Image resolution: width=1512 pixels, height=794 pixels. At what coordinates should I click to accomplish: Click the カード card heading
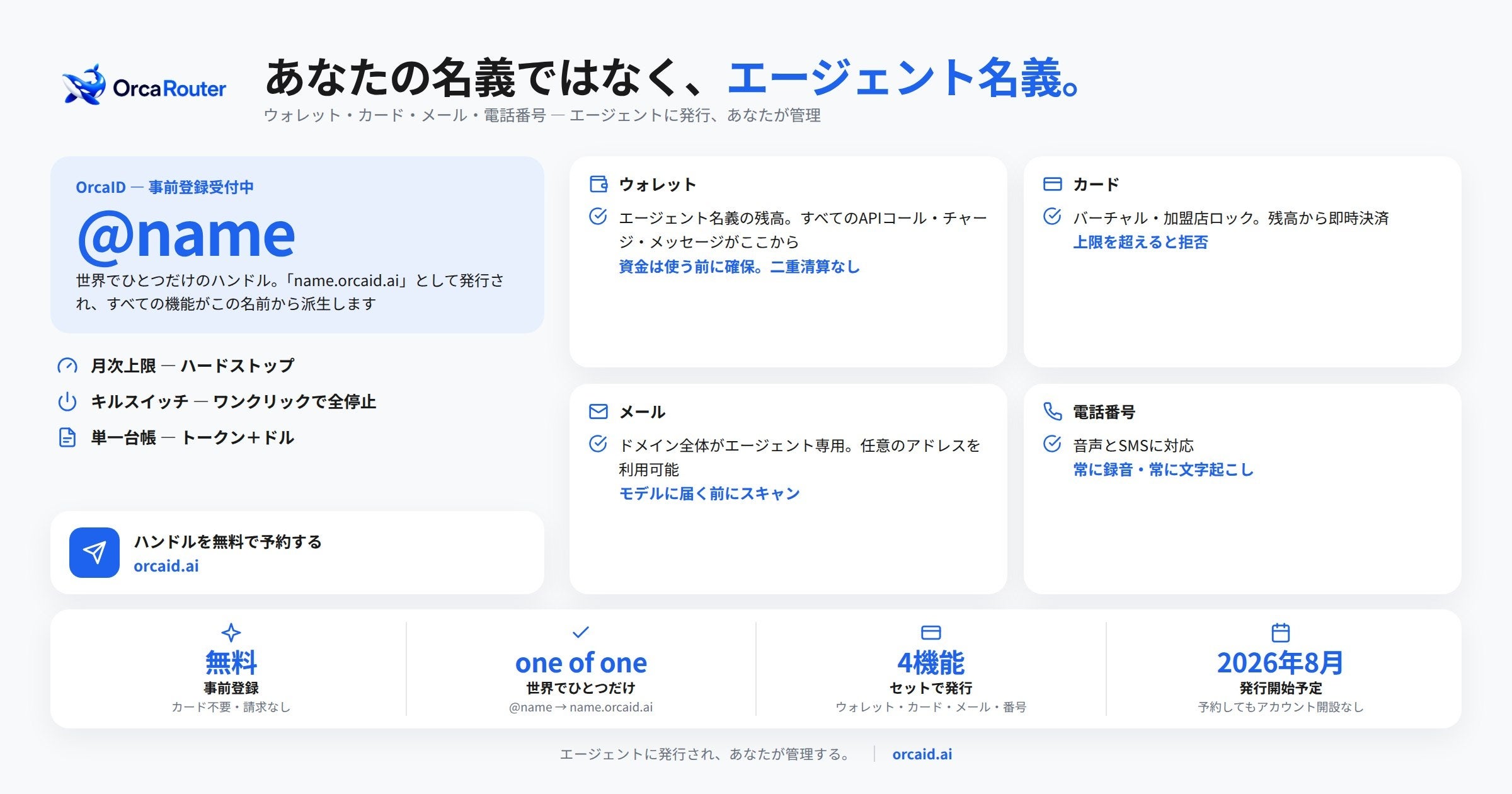(x=1096, y=185)
